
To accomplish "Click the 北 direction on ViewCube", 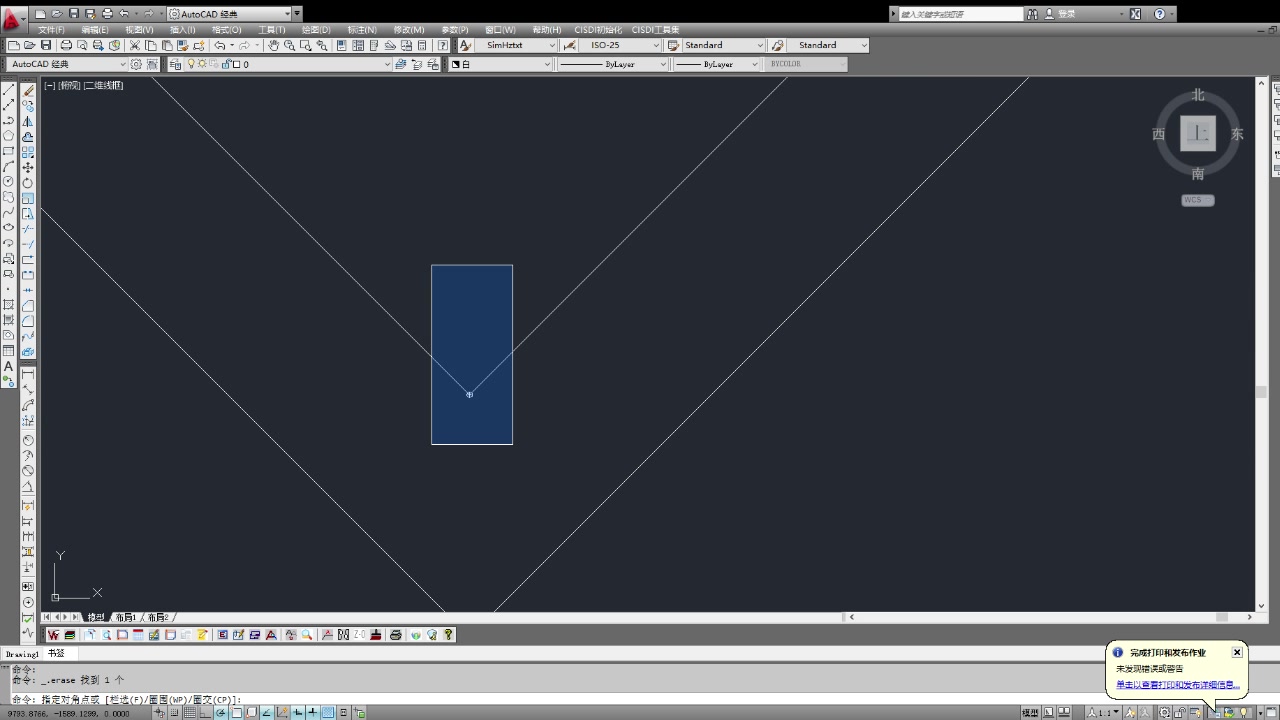I will tap(1198, 95).
